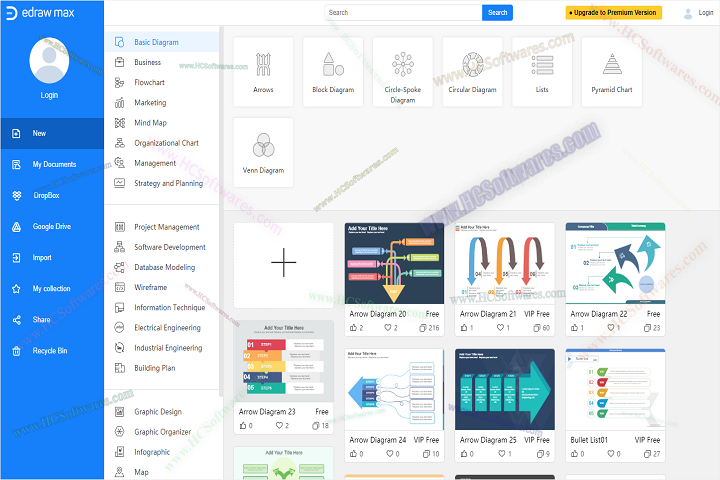Like Arrow Diagram 20 with thumbs-up icon
Viewport: 720px width, 480px height.
pos(354,328)
